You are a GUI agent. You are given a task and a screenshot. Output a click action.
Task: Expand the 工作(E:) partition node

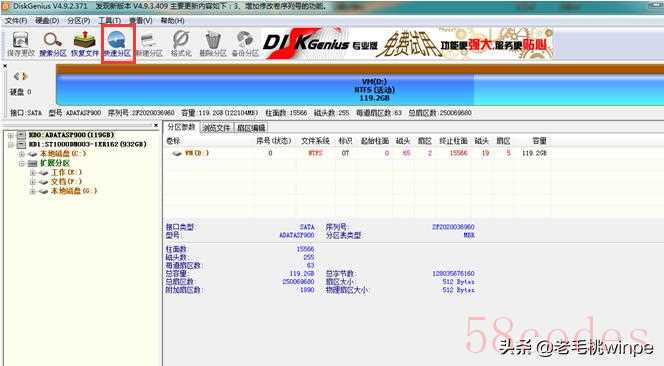33,172
